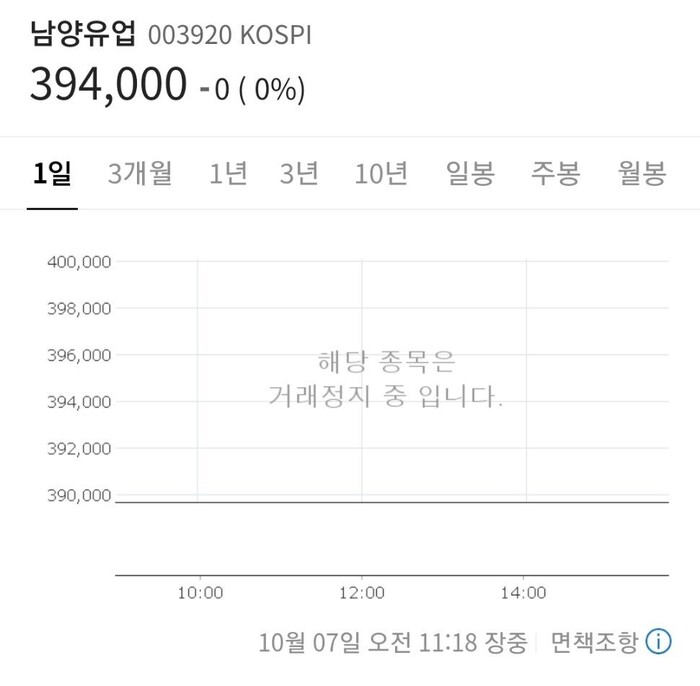Select the 10년 chart range
Viewport: 700px width, 686px height.
click(381, 173)
